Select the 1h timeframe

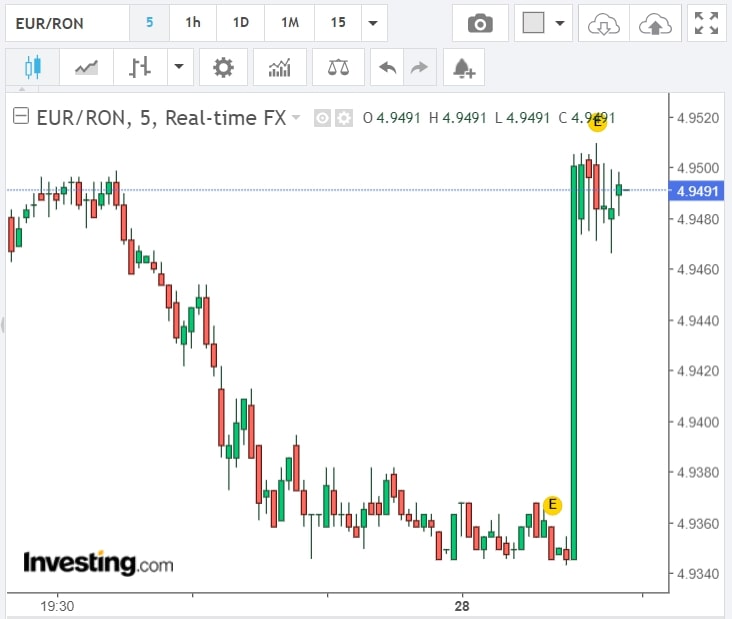point(193,23)
